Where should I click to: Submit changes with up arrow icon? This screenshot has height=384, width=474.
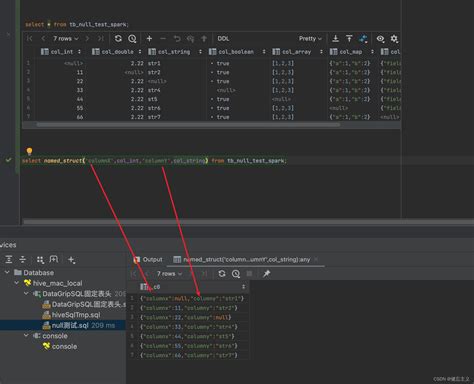(x=204, y=39)
